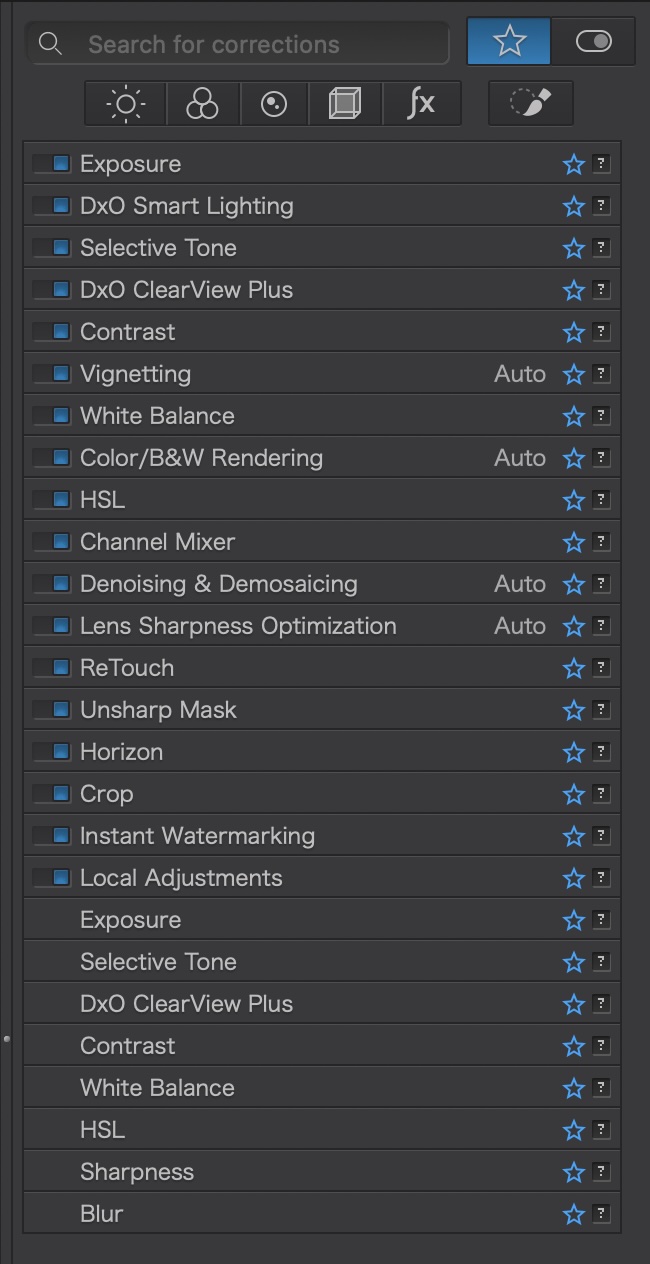Open the Effects tab (fx icon)

pyautogui.click(x=421, y=104)
